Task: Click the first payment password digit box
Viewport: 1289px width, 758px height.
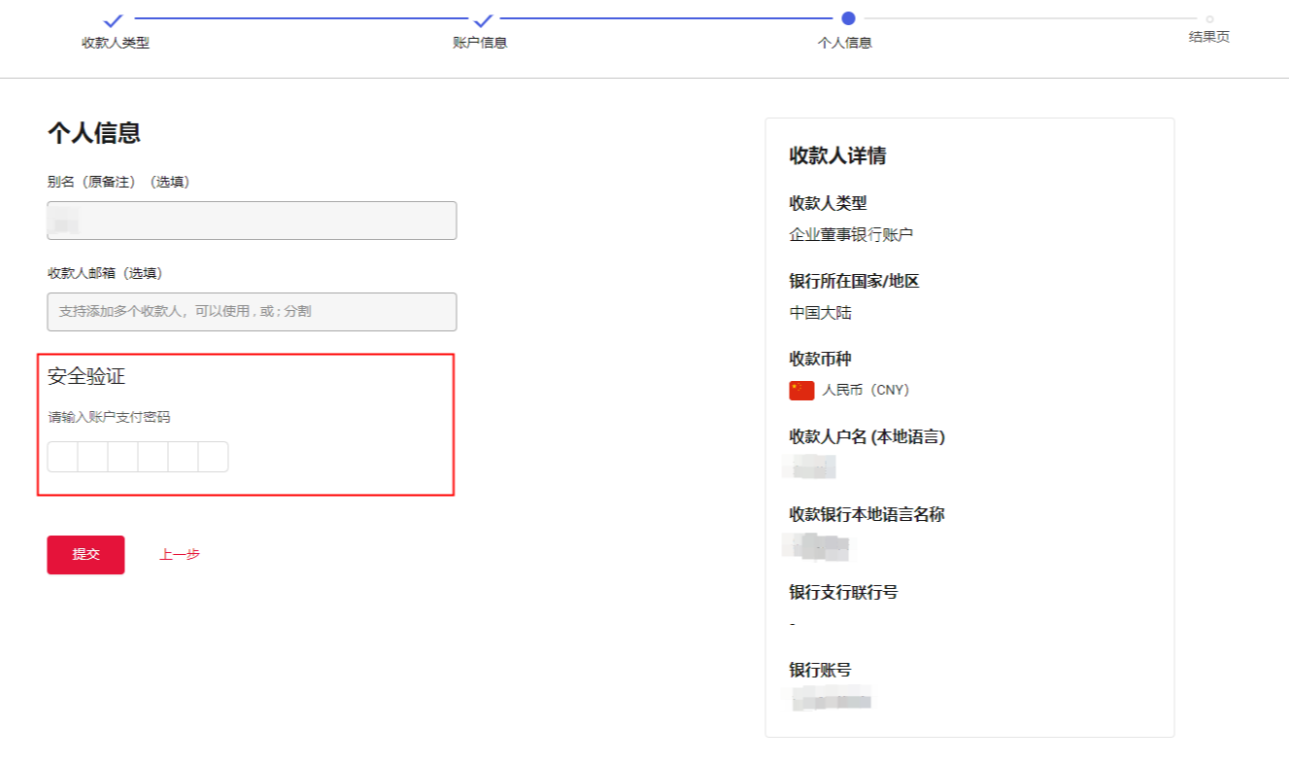Action: [x=63, y=457]
